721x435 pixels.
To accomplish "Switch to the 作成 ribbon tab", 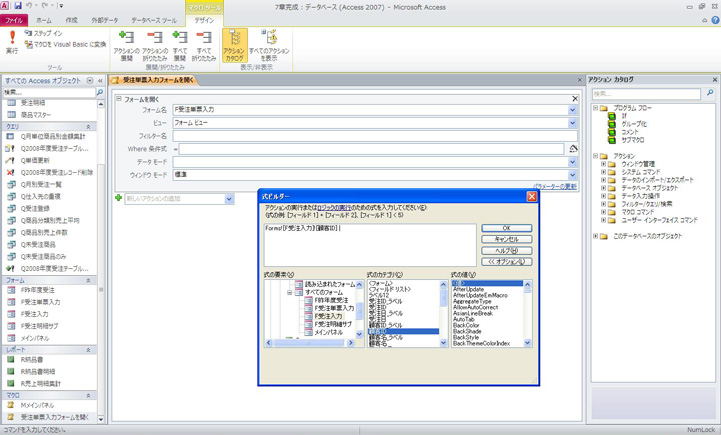I will pyautogui.click(x=71, y=20).
